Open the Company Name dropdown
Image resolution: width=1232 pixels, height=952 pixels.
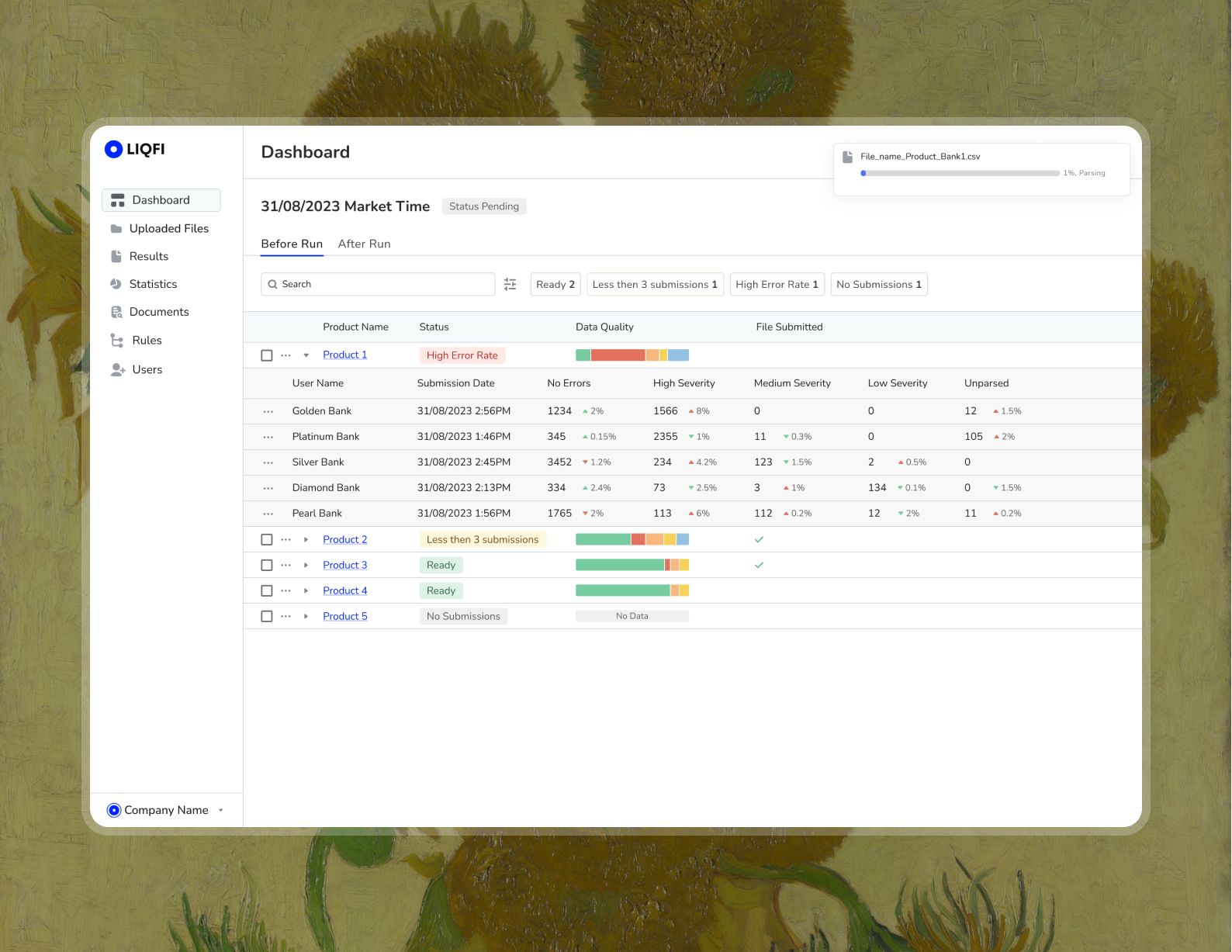coord(220,810)
